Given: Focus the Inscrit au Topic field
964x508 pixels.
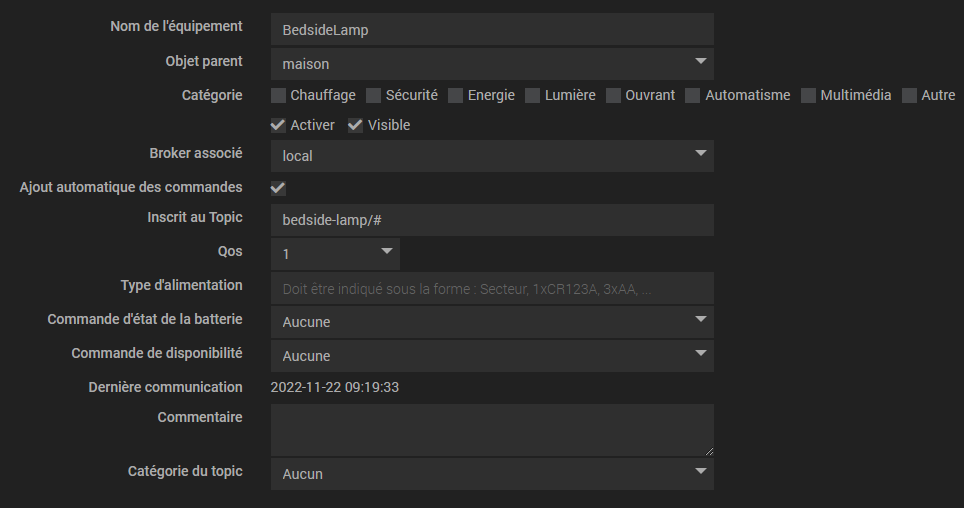Looking at the screenshot, I should click(492, 220).
